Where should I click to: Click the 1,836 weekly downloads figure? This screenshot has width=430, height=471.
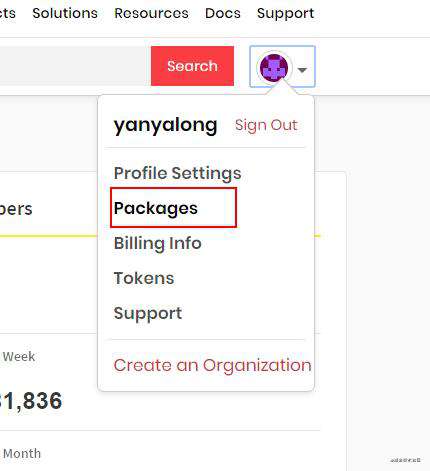(x=31, y=401)
